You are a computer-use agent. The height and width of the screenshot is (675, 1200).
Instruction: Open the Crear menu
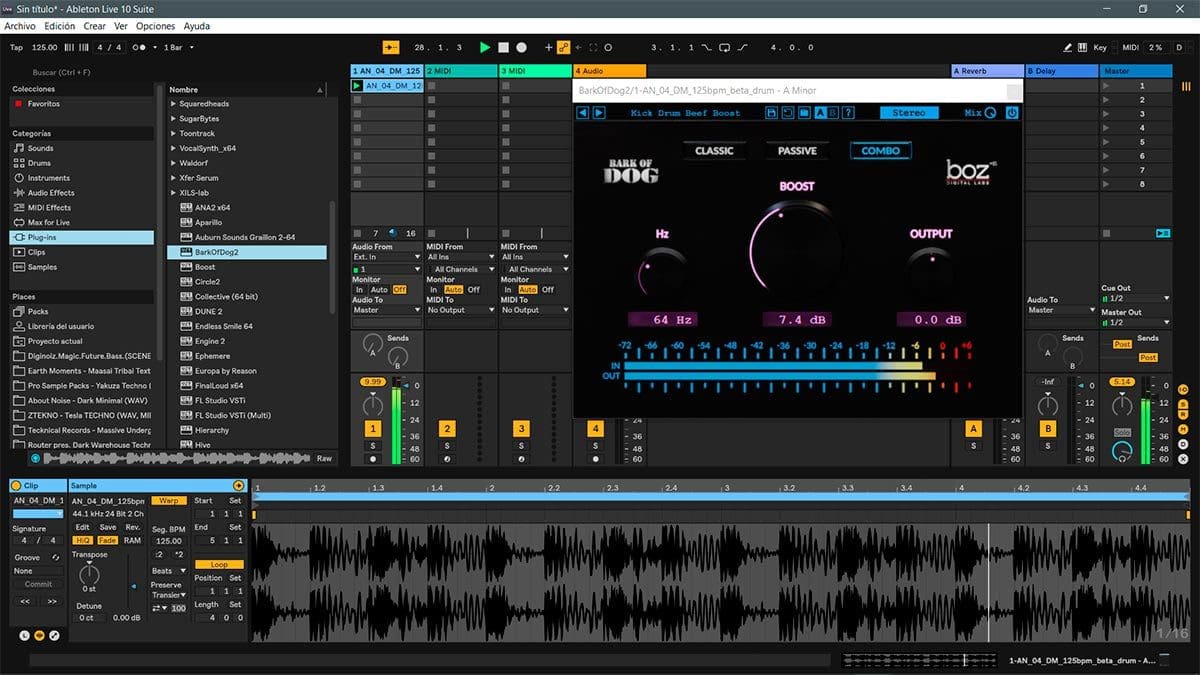pos(94,26)
